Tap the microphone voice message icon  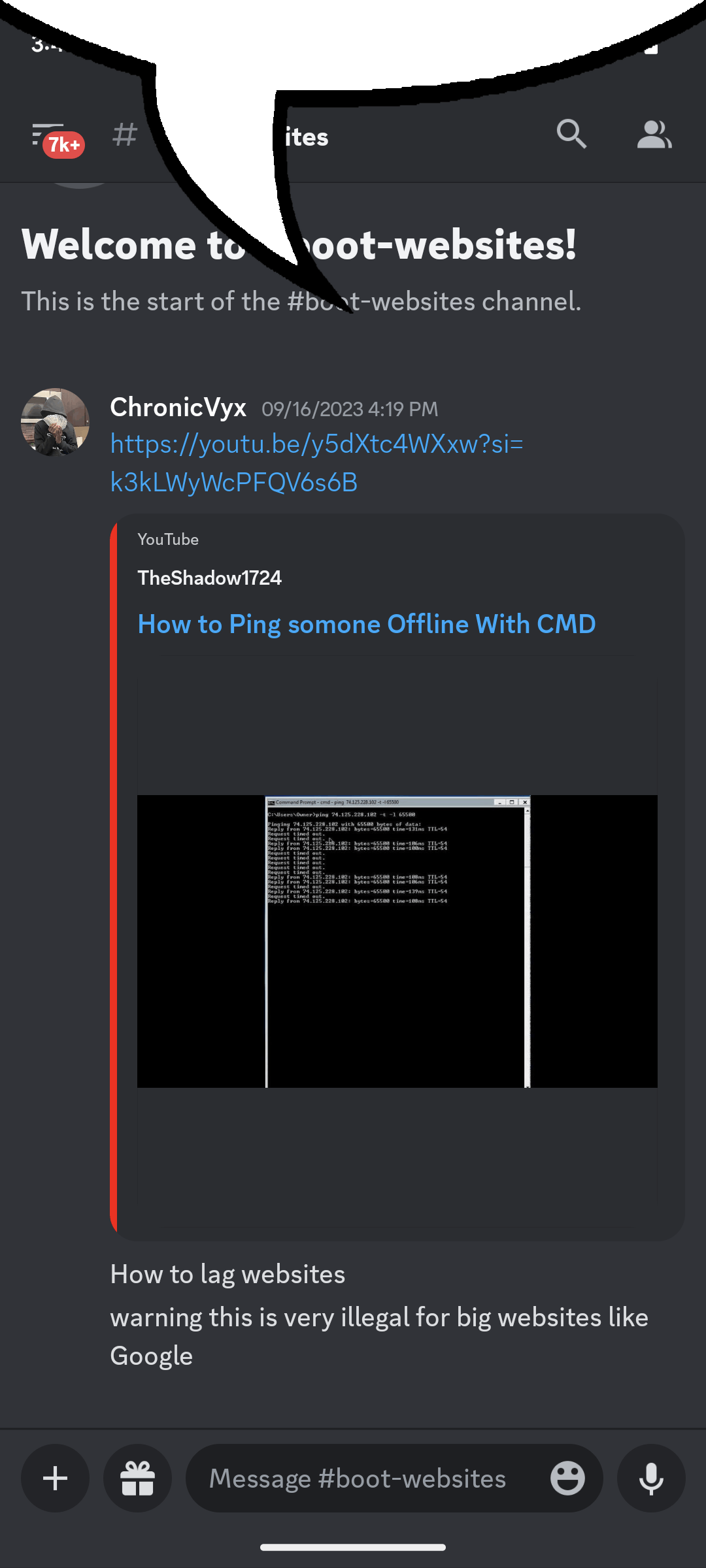click(651, 1478)
